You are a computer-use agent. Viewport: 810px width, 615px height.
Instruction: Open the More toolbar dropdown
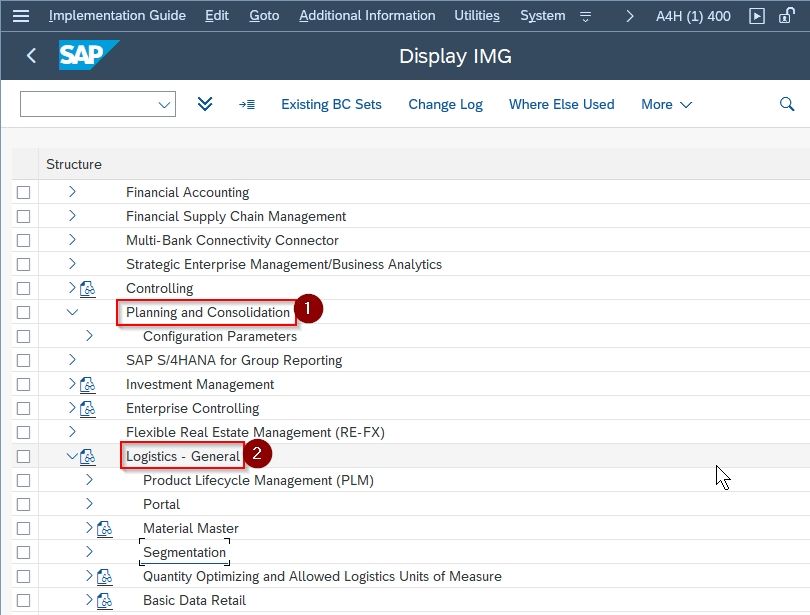tap(666, 104)
